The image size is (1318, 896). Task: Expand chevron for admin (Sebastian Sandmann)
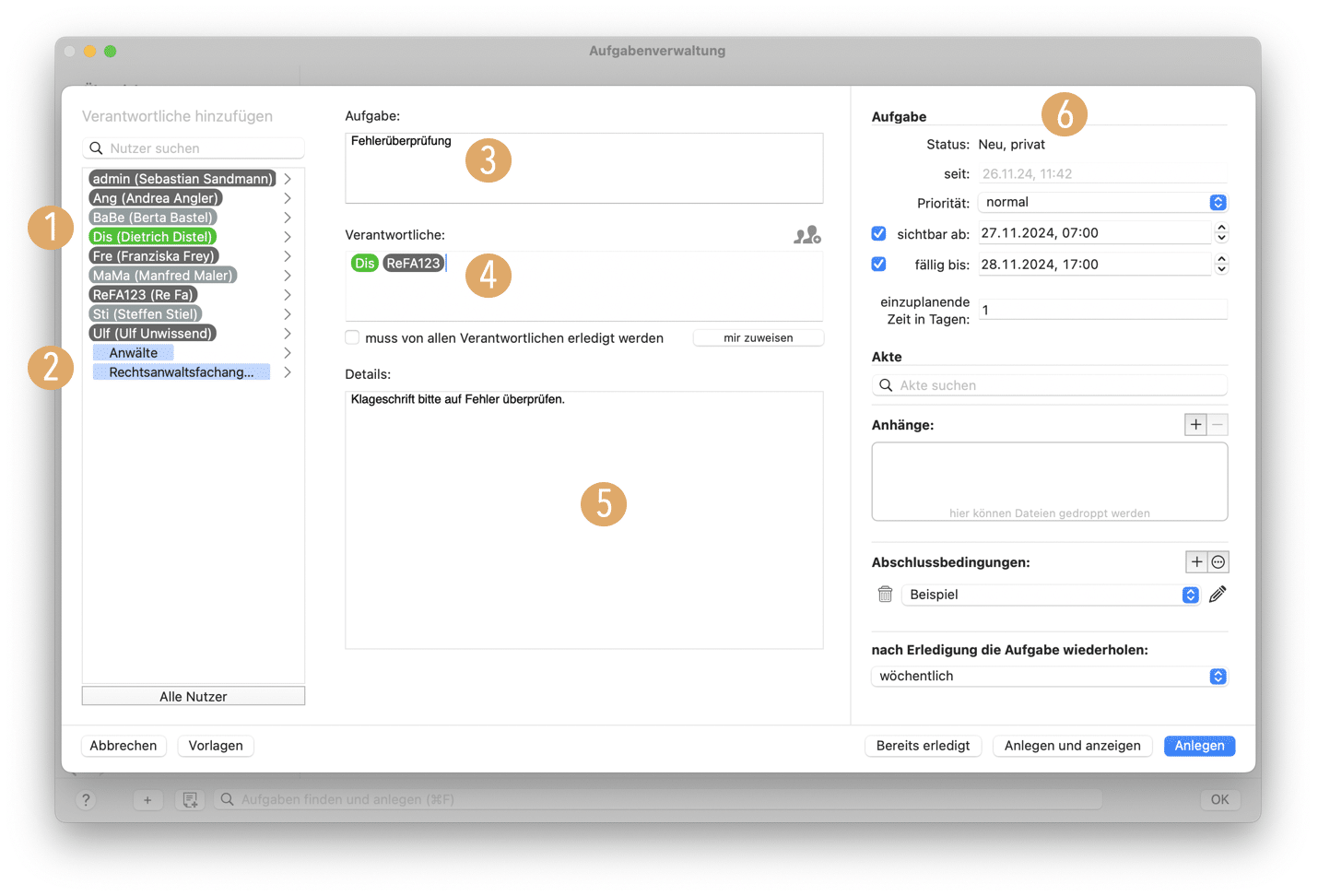[x=288, y=179]
